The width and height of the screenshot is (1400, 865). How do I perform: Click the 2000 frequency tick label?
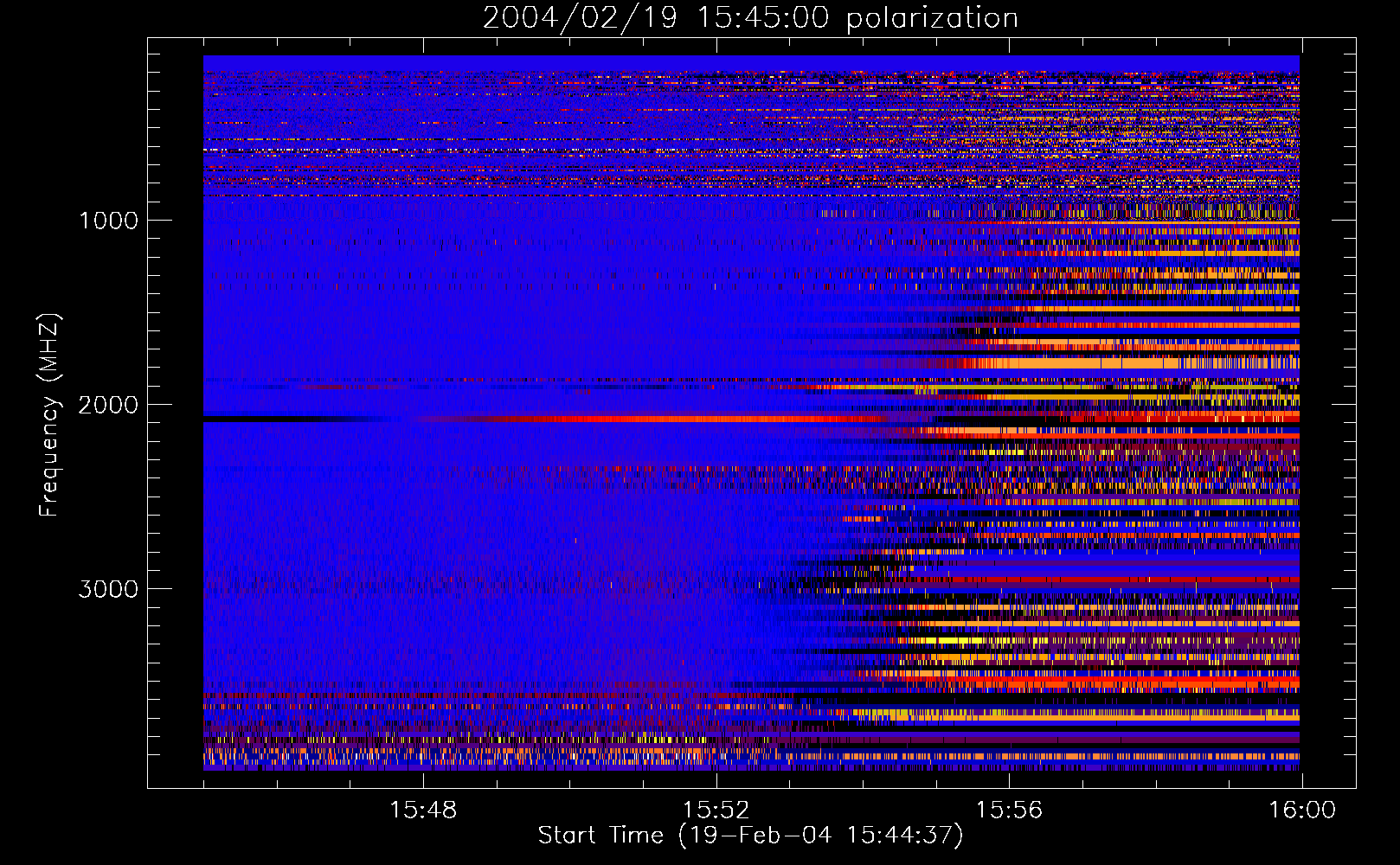108,405
